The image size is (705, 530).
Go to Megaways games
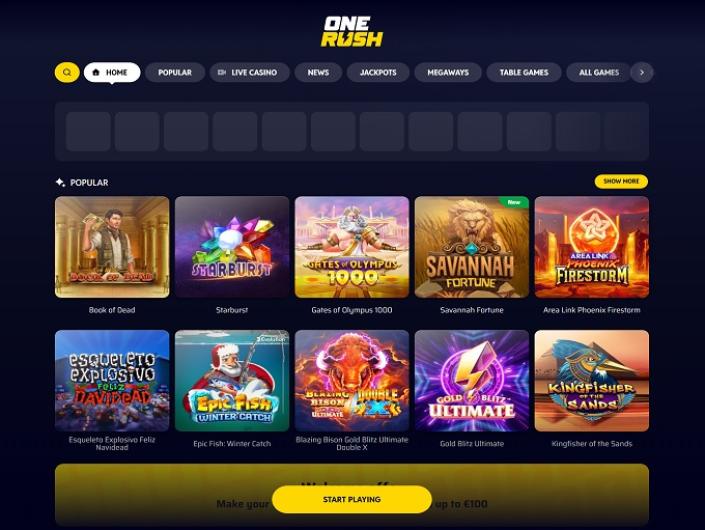click(x=448, y=72)
